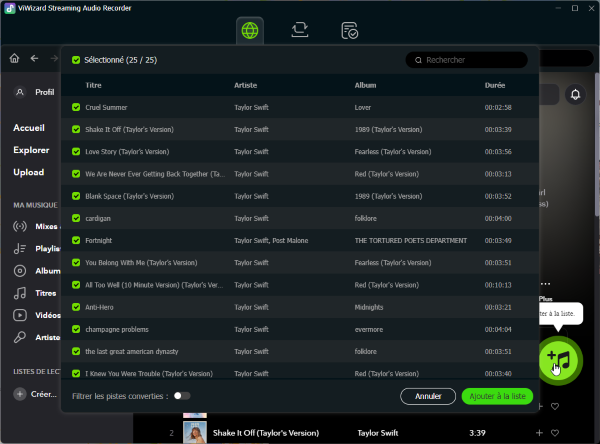The image size is (600, 444).
Task: Open Explorer in the sidebar
Action: click(x=31, y=150)
